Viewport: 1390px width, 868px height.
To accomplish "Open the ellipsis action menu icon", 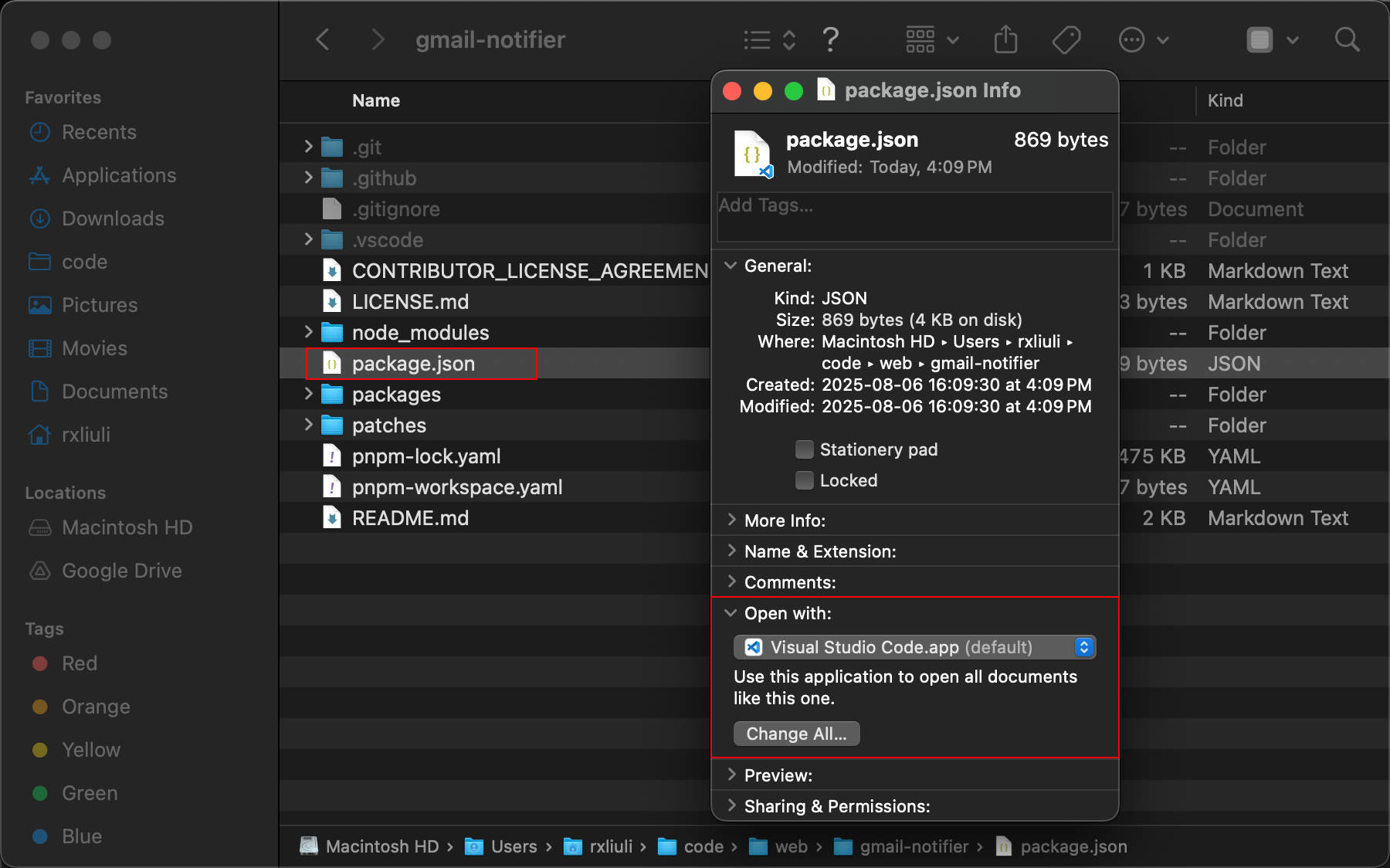I will click(x=1144, y=39).
